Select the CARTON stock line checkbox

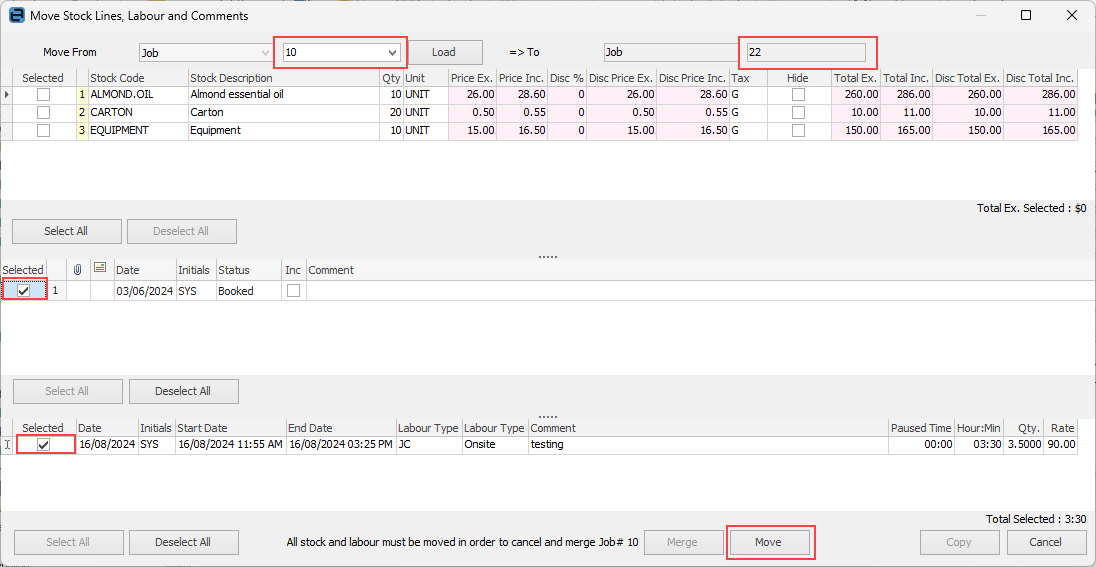coord(43,113)
